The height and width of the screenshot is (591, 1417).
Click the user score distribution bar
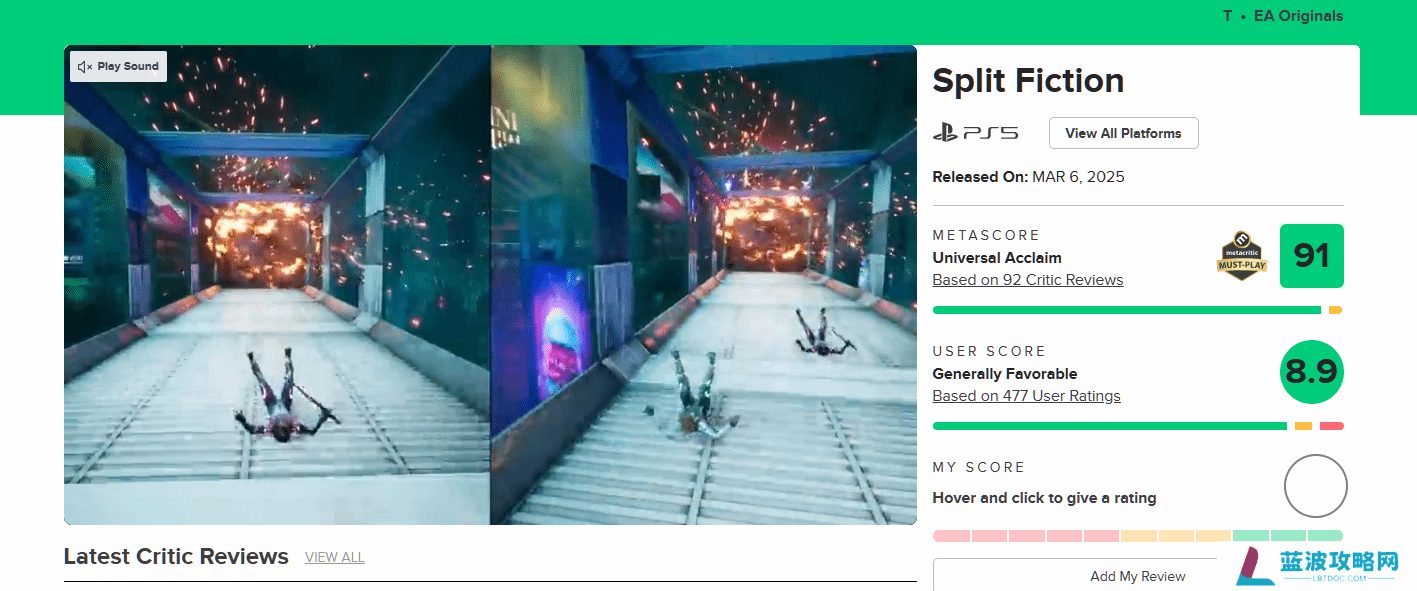click(1138, 426)
